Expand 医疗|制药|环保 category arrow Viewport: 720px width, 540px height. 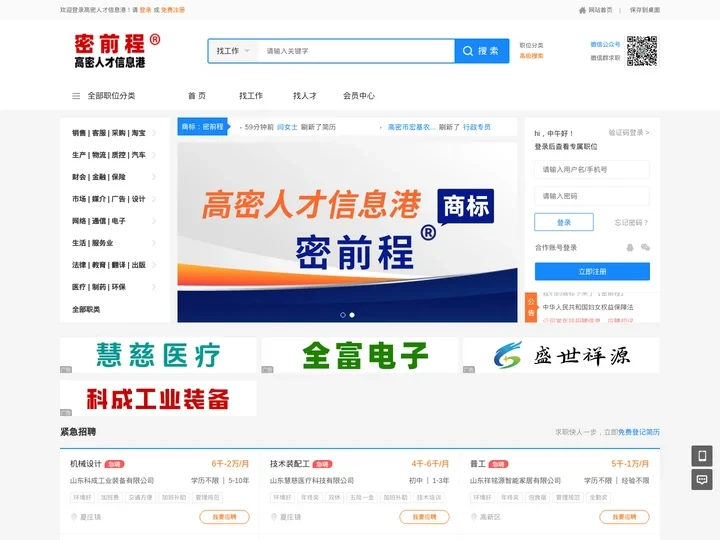tap(154, 287)
